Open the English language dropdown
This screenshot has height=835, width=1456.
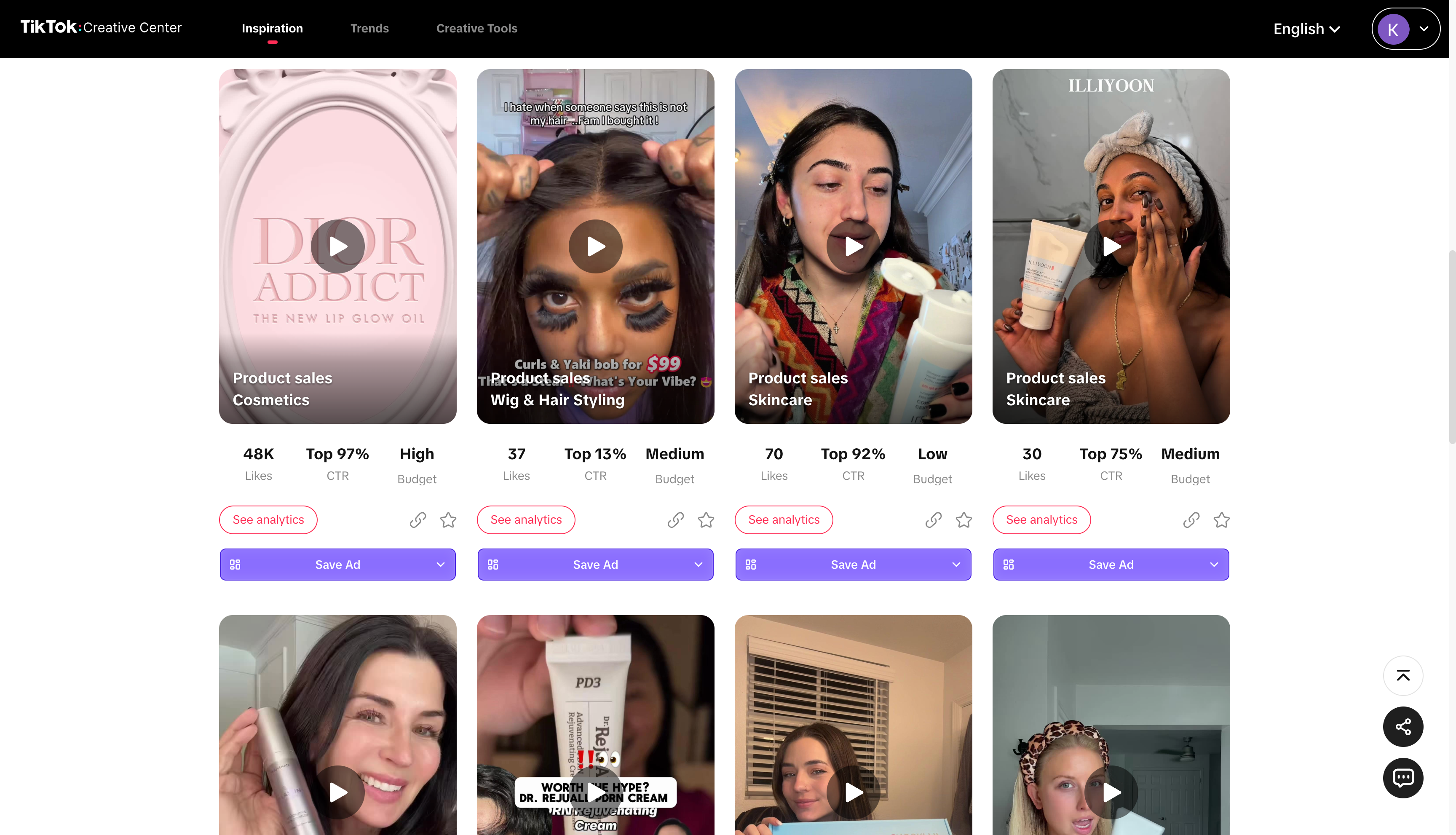[1306, 29]
